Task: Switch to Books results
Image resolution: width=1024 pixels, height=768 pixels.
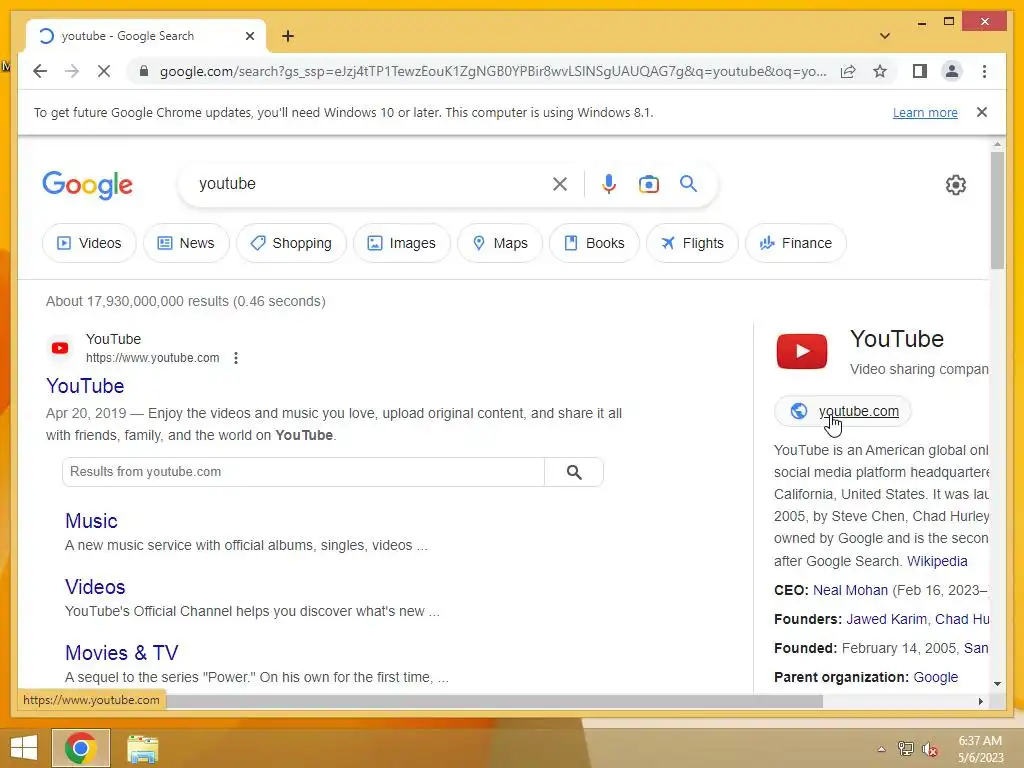Action: [594, 243]
